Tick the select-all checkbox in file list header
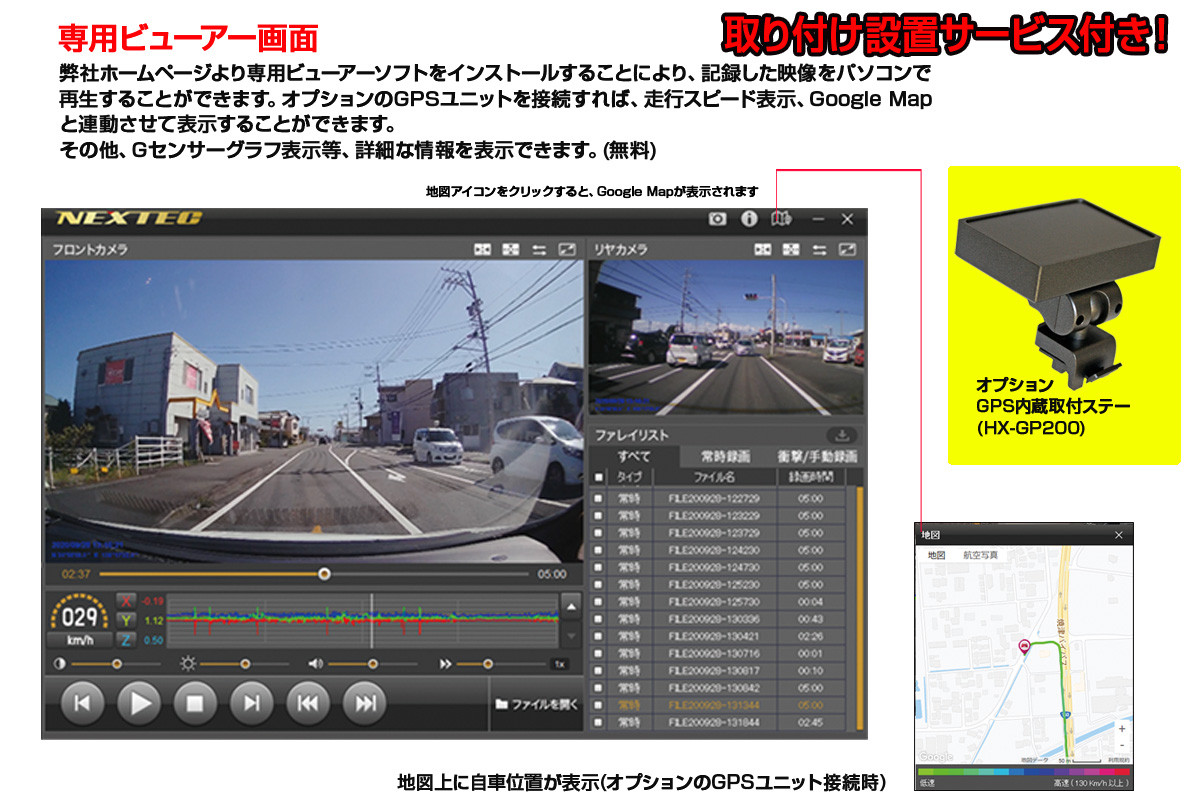 pos(599,478)
